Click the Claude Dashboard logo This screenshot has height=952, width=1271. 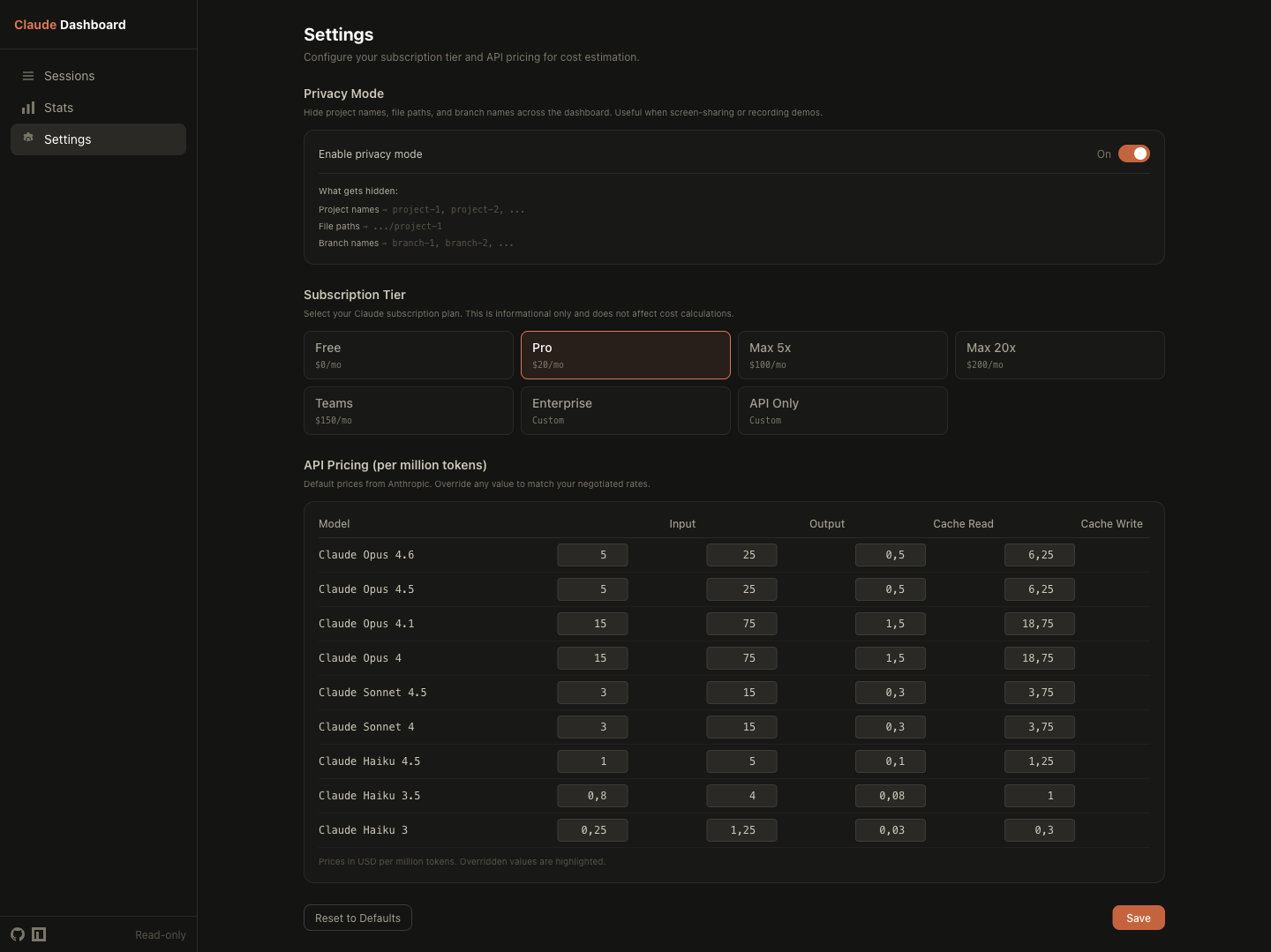[69, 25]
